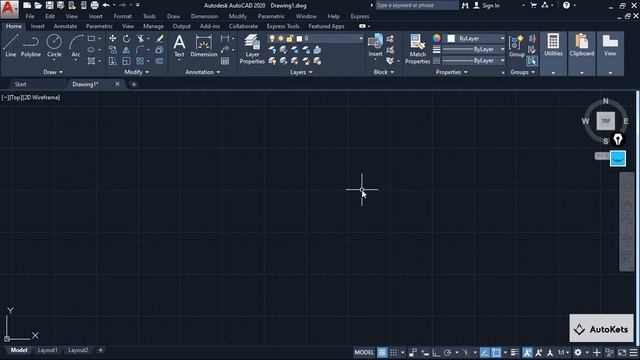Click the 2D Wireframe visual style label

point(41,98)
